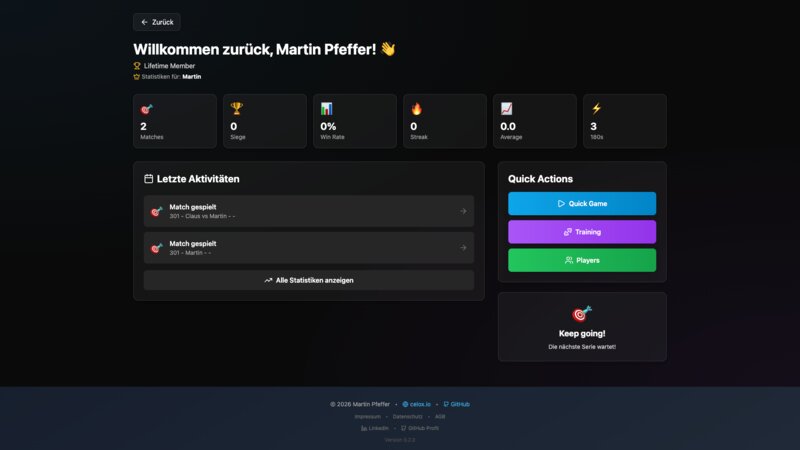
Task: Click the trophy icon next to Lifetime Member
Action: [x=137, y=66]
